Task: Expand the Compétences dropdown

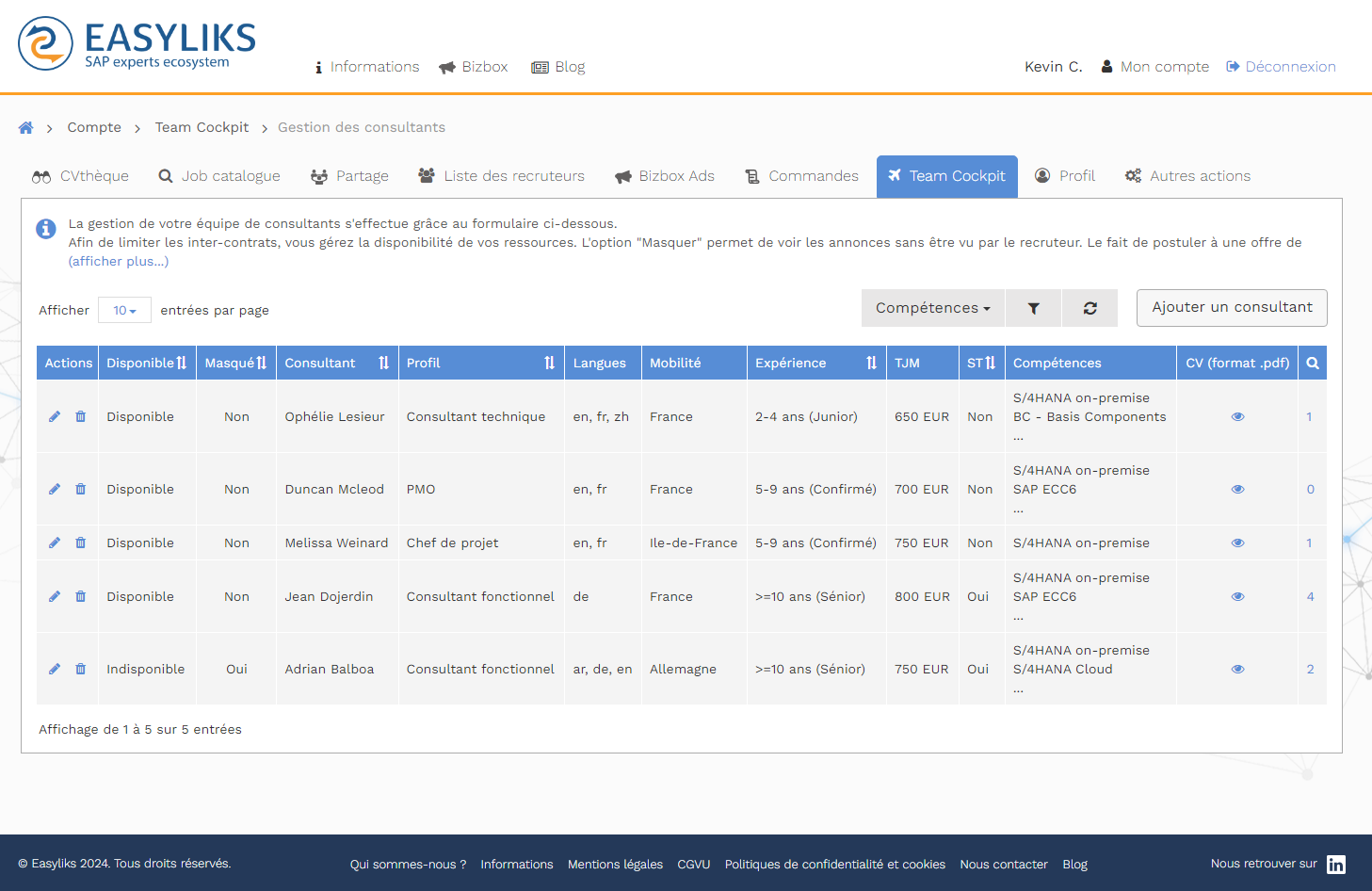Action: point(932,308)
